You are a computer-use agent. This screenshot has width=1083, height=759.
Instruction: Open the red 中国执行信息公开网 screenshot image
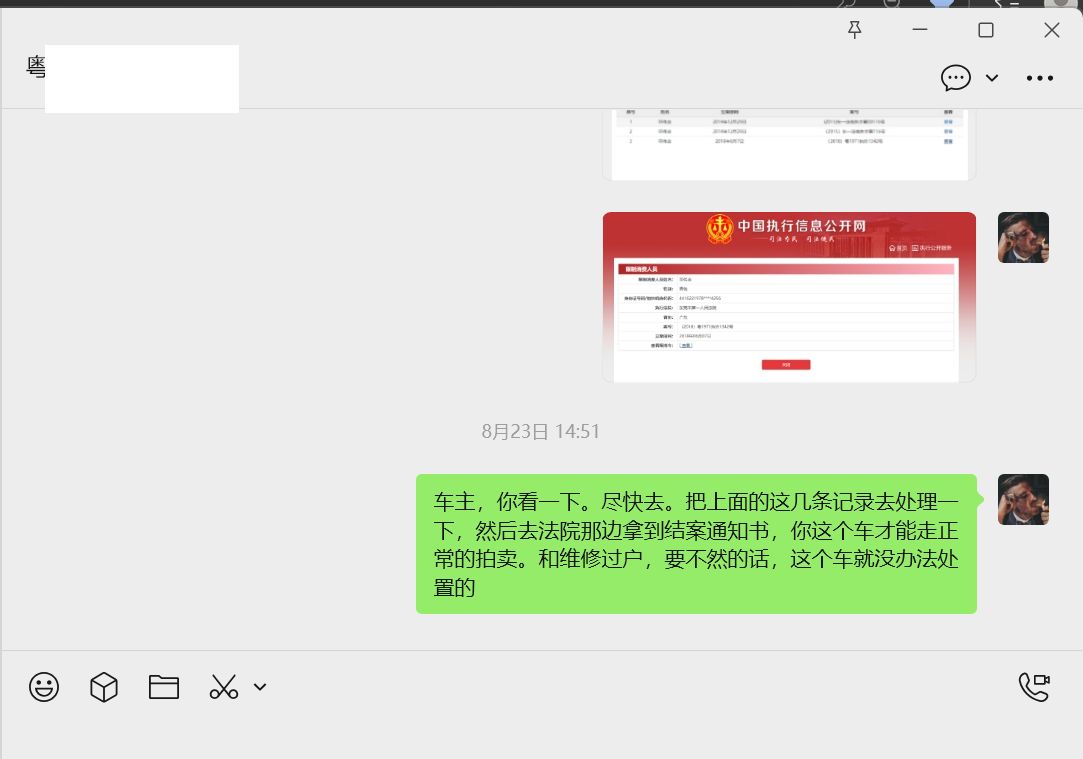coord(788,297)
